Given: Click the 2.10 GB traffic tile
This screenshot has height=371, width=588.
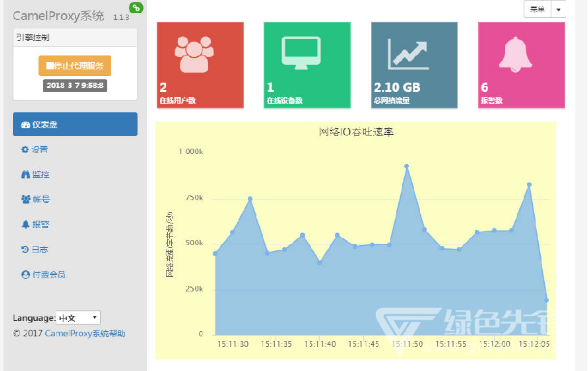Looking at the screenshot, I should click(x=414, y=65).
